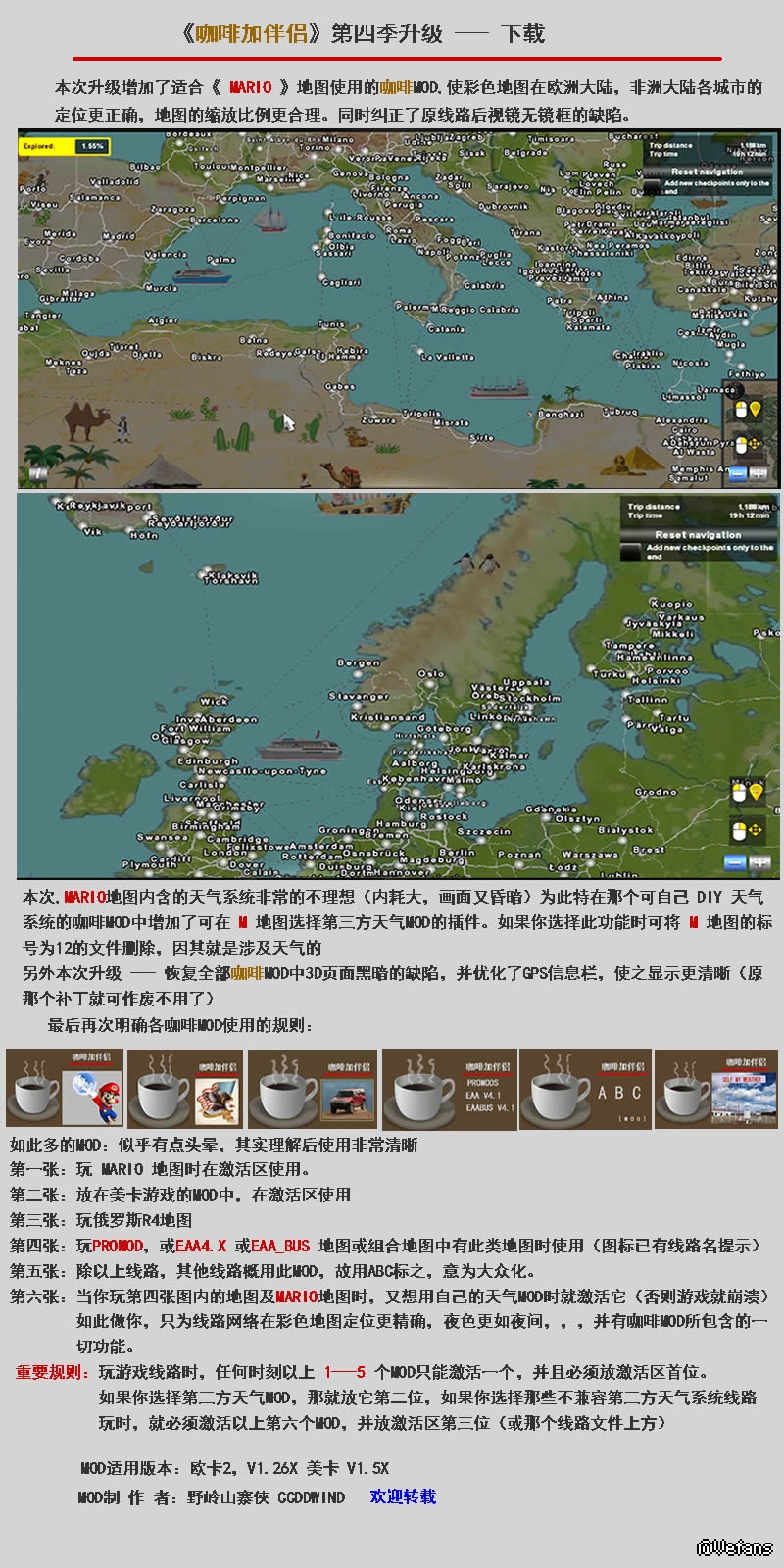Click yellow move-arrows icon on Scandinavia map
Viewport: 784px width, 1568px height.
(756, 831)
